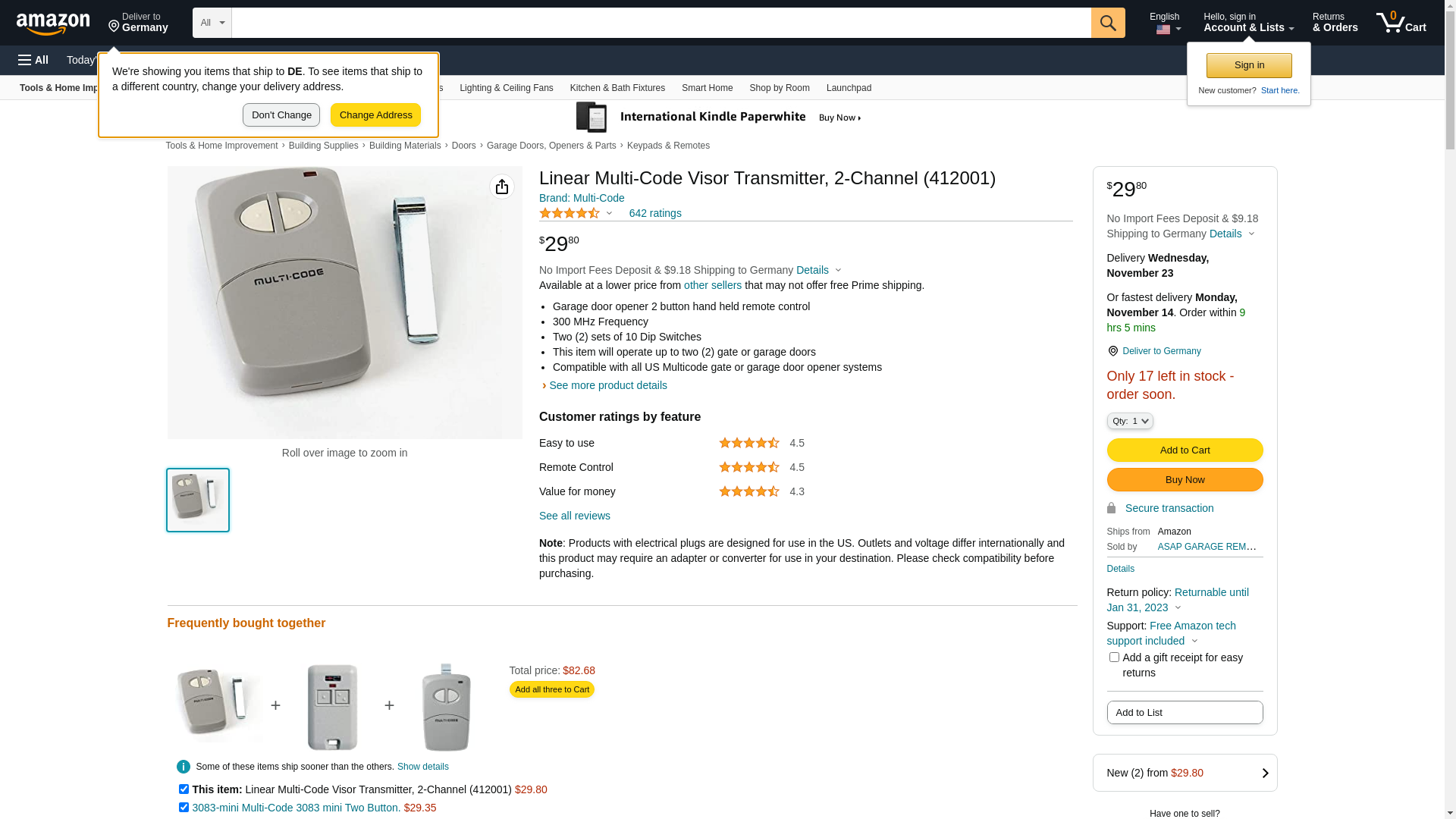Uncheck the 'This item' Linear Multi-Code checkbox
Image resolution: width=1456 pixels, height=819 pixels.
click(184, 789)
